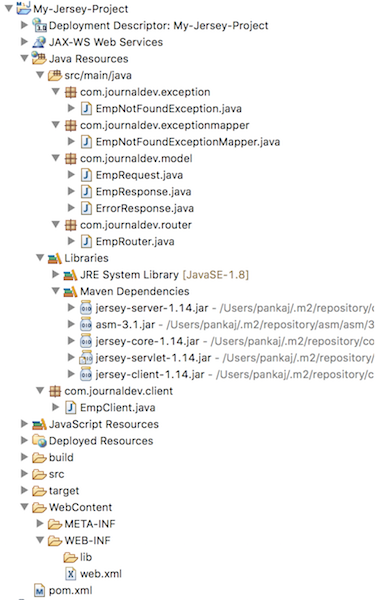This screenshot has height=600, width=375.
Task: Collapse the WebContent folder
Action: tap(24, 507)
